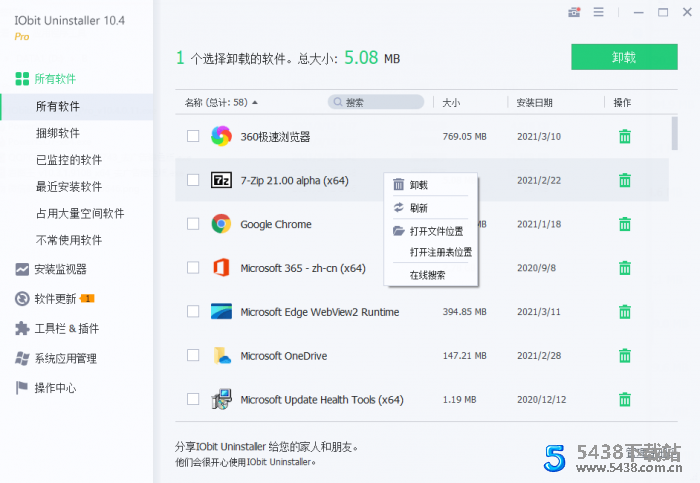Click the 360极速浏览器 app icon
Image resolution: width=700 pixels, height=483 pixels.
pos(221,136)
